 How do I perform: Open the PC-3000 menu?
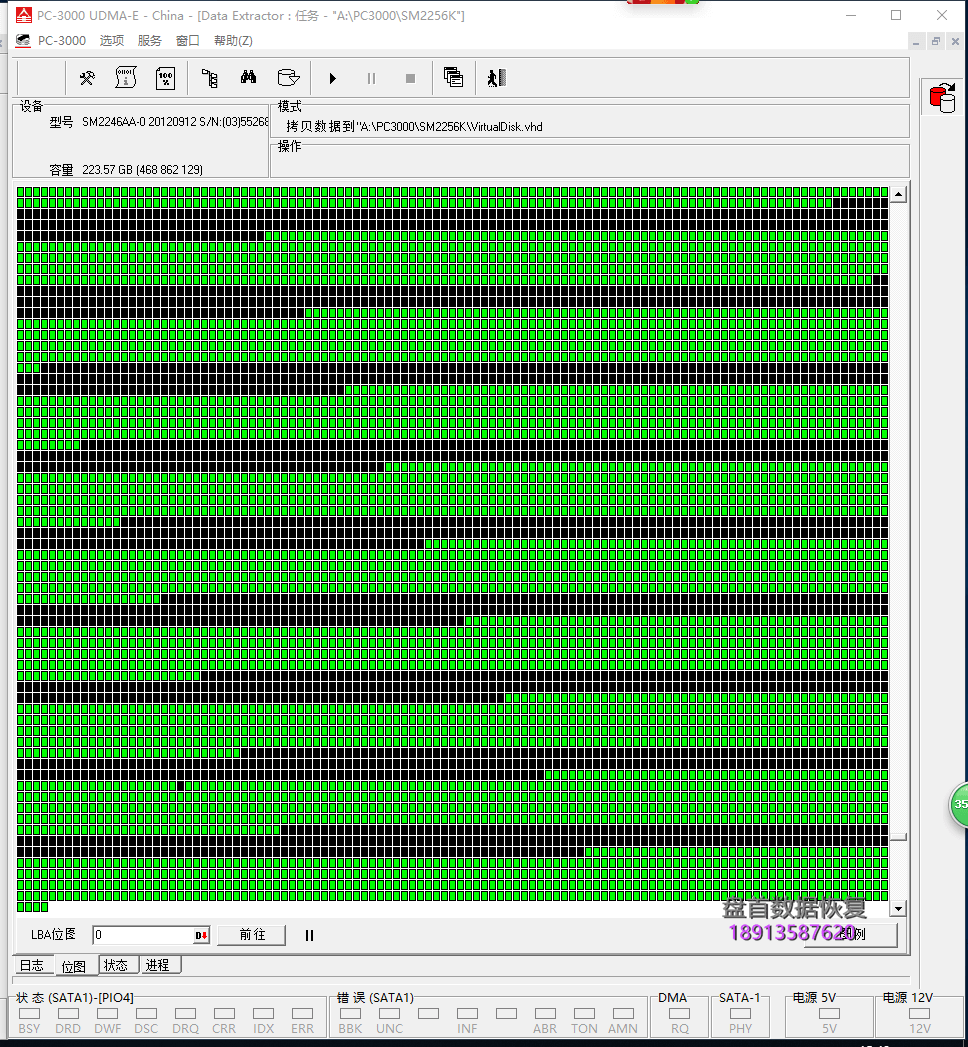[61, 41]
